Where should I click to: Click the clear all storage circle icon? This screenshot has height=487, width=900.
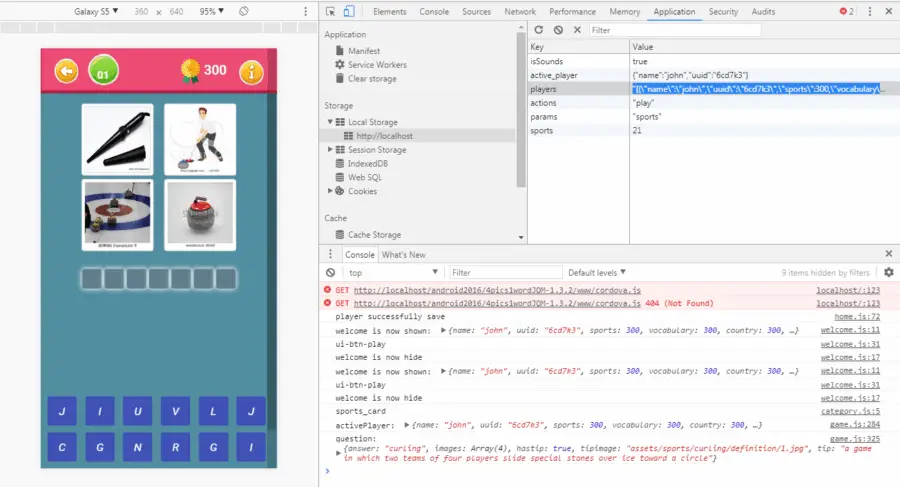(558, 30)
